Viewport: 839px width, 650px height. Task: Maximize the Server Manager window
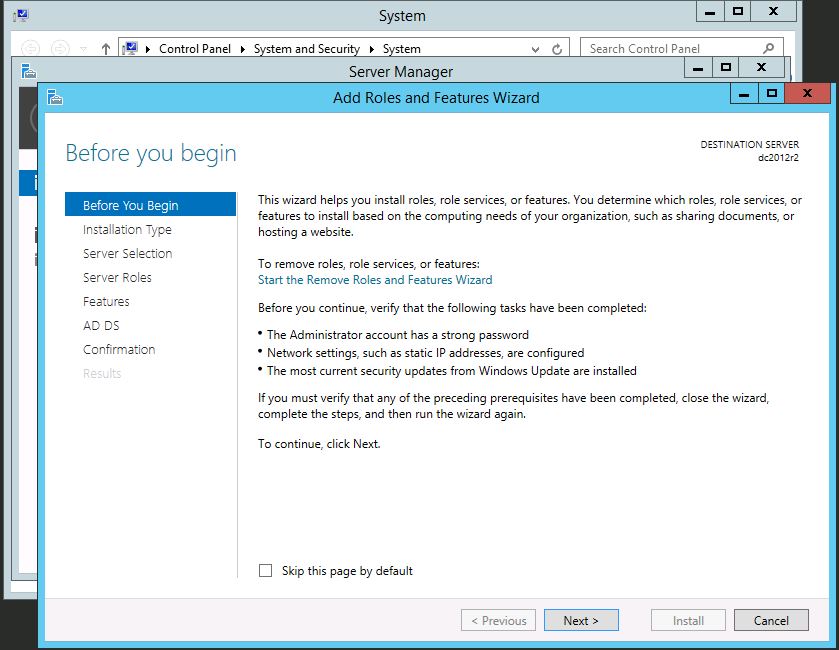point(726,68)
